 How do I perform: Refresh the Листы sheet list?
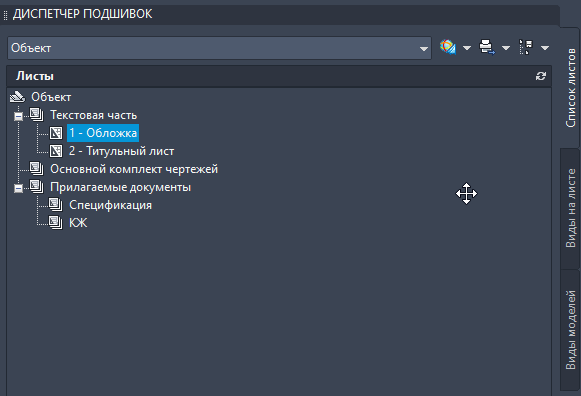coord(541,76)
